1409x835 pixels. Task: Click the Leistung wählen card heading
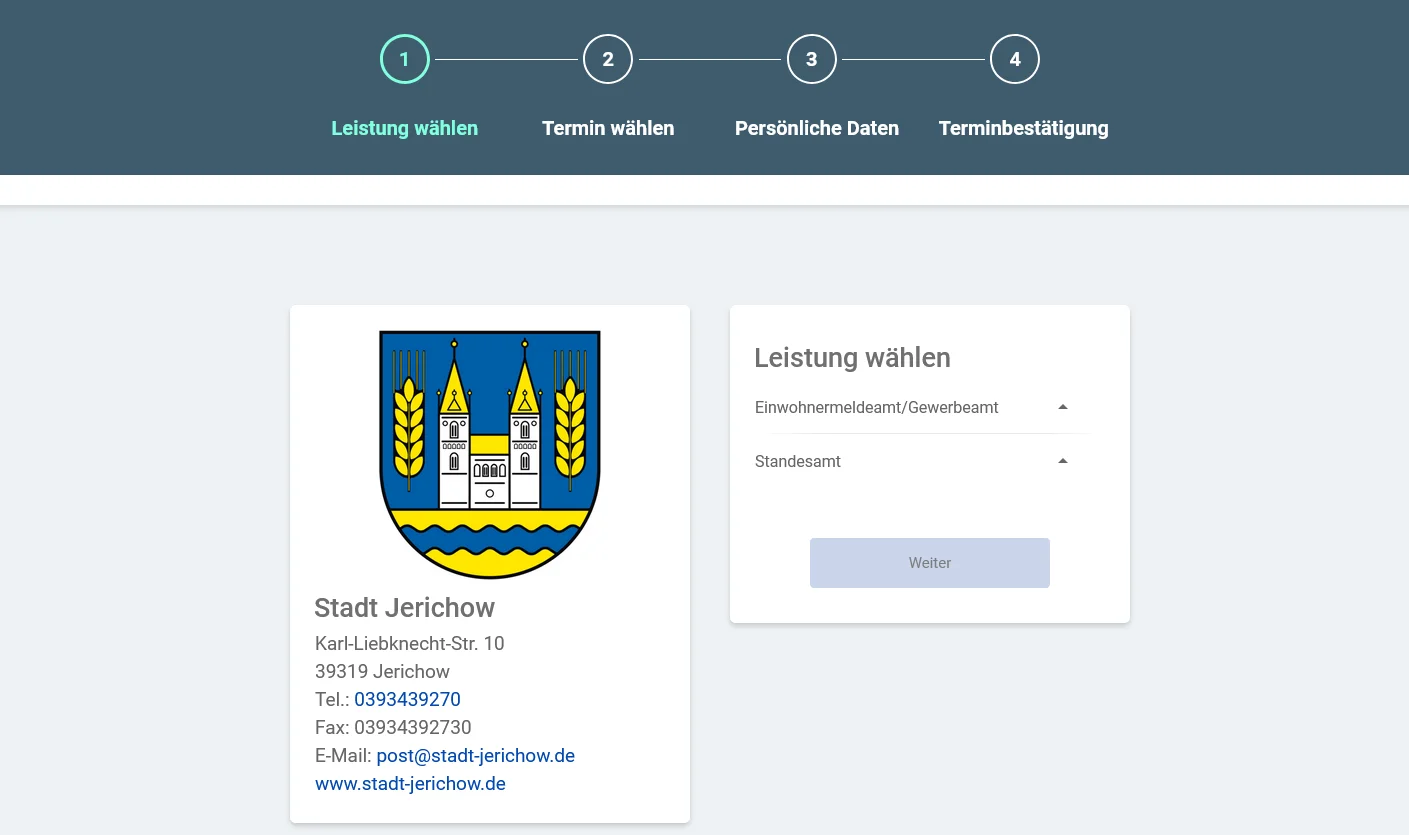[852, 358]
